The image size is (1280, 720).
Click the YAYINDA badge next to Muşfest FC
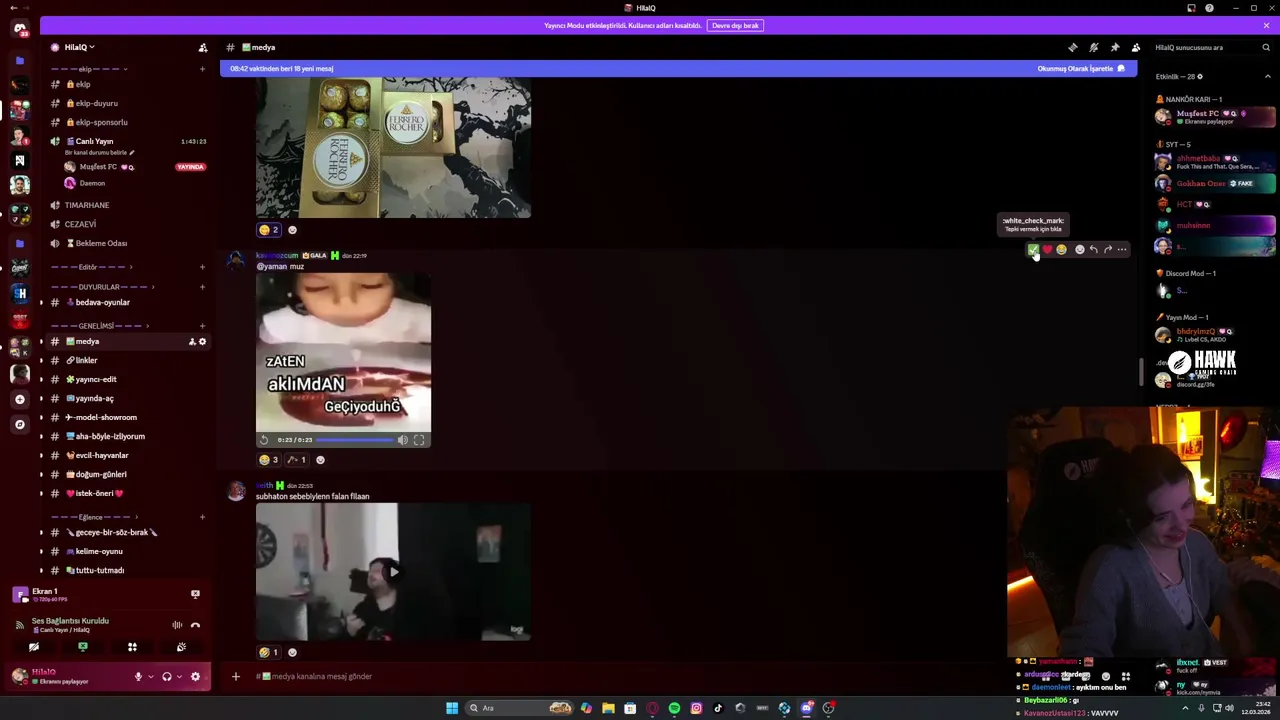[191, 167]
